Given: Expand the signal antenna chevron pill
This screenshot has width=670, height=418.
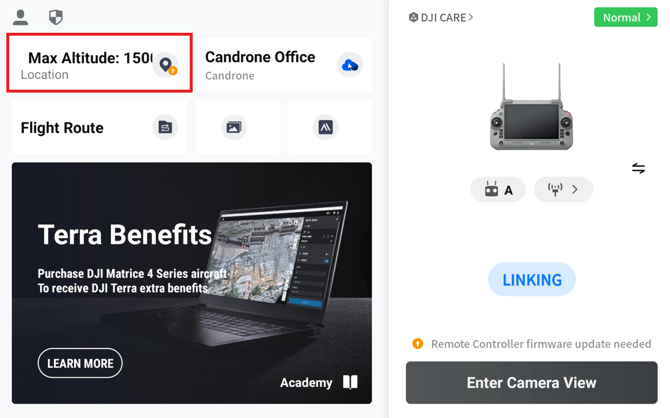Looking at the screenshot, I should tap(563, 189).
